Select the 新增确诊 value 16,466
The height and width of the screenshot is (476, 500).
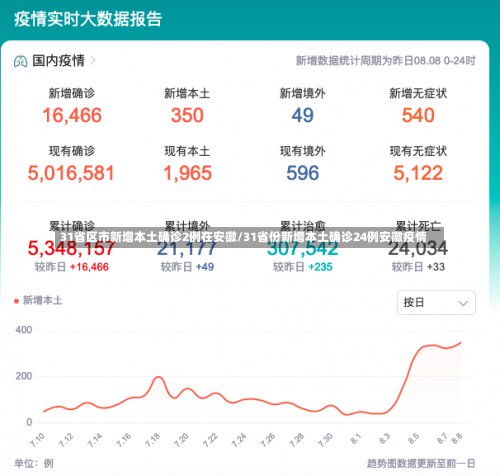[x=72, y=115]
